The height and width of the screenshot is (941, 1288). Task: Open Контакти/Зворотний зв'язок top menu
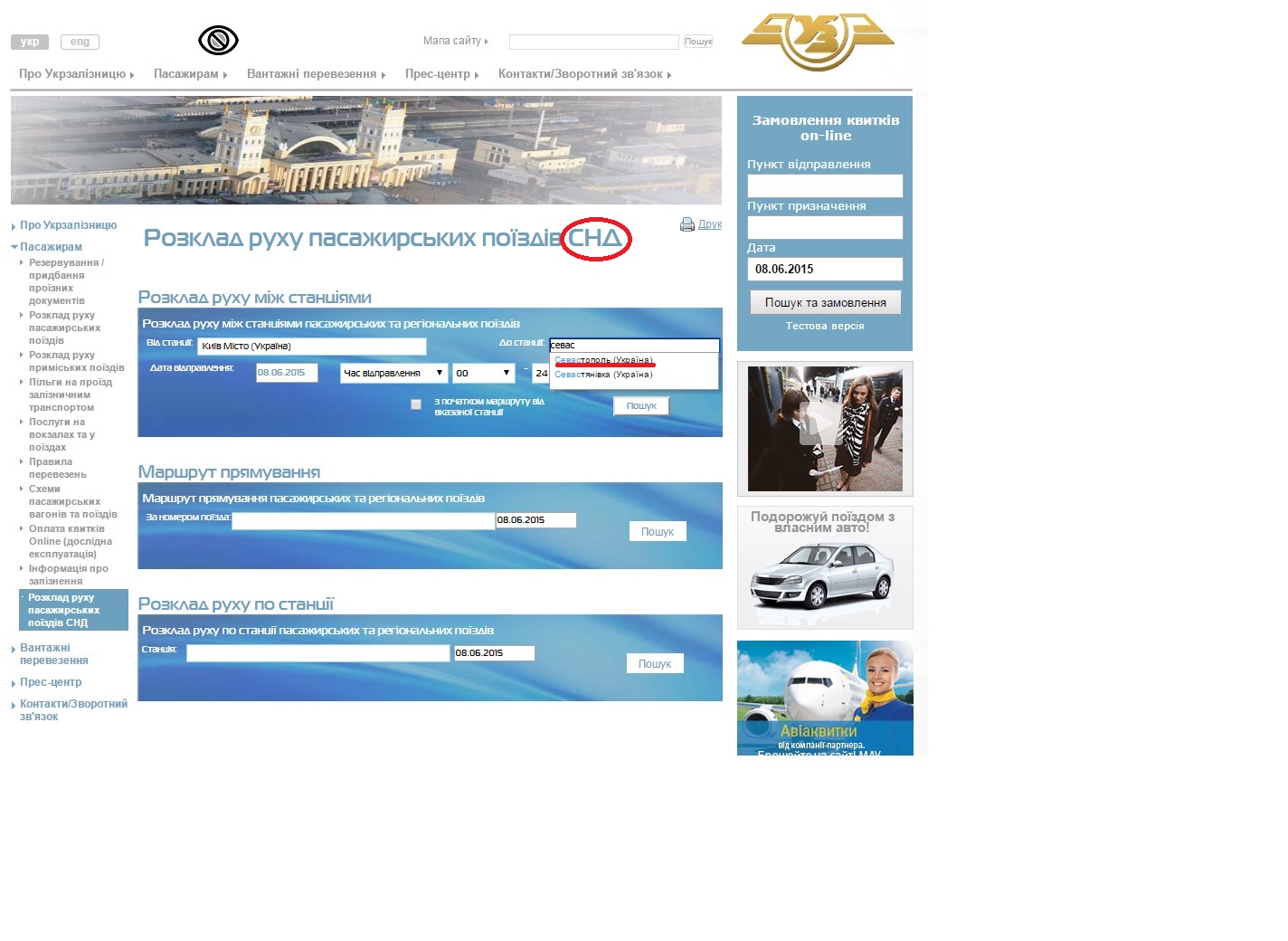point(584,74)
